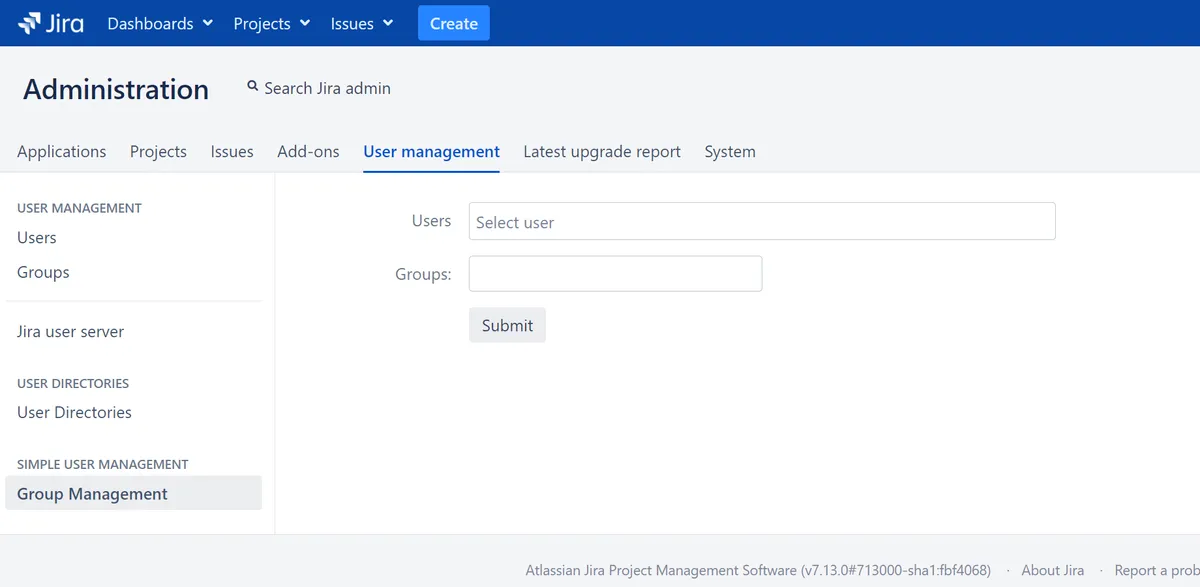Open the About Jira footer link

click(x=1052, y=570)
